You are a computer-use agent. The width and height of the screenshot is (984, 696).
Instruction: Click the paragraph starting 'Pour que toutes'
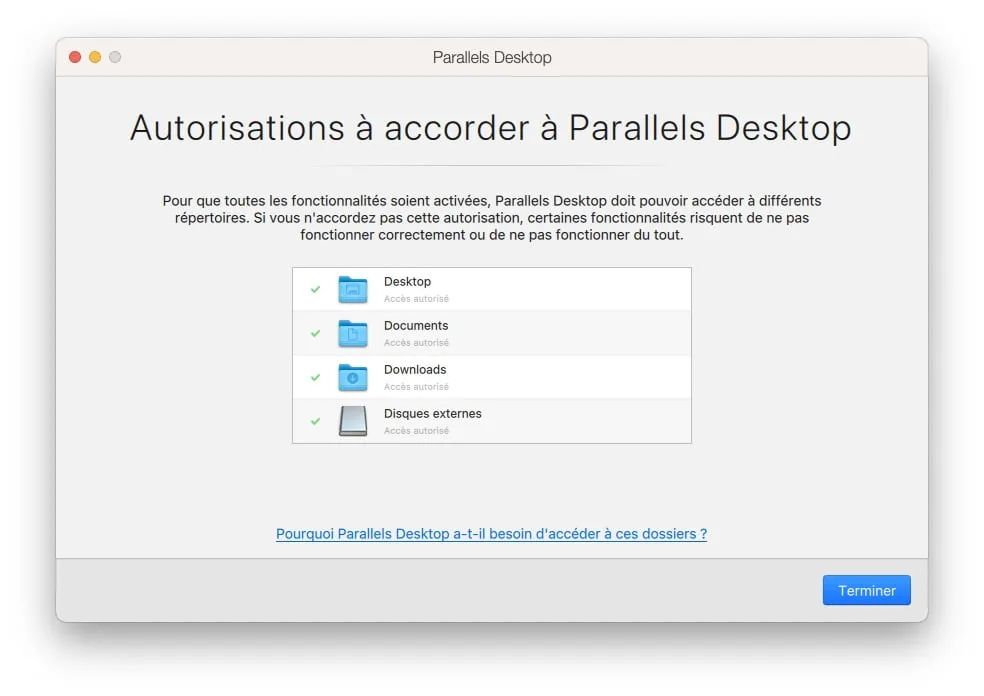coord(491,218)
